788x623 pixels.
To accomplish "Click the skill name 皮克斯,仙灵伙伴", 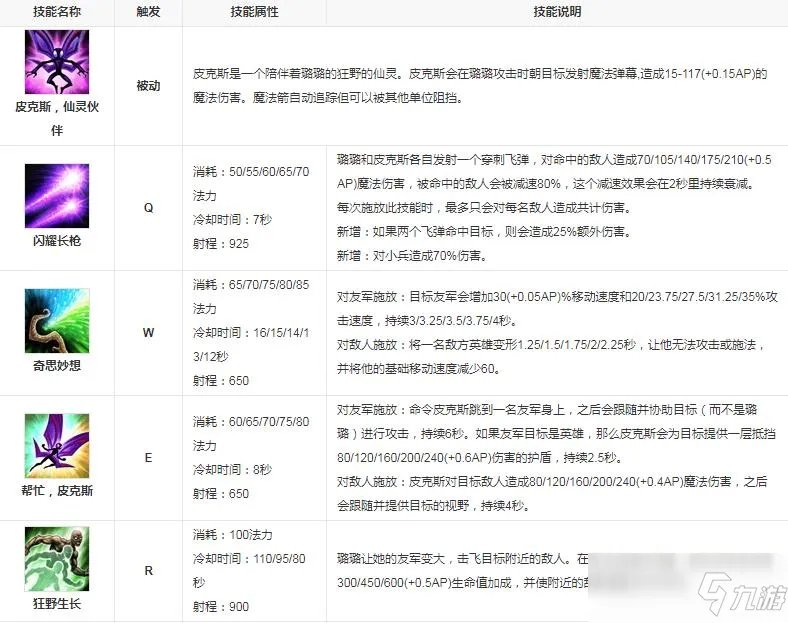I will [57, 119].
